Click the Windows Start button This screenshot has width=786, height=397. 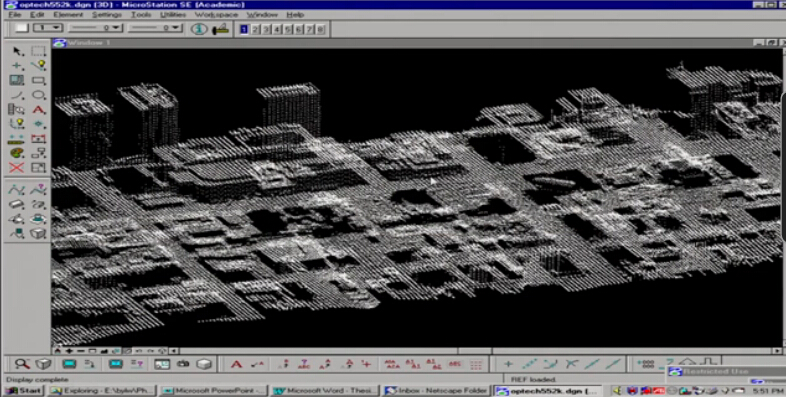[24, 390]
